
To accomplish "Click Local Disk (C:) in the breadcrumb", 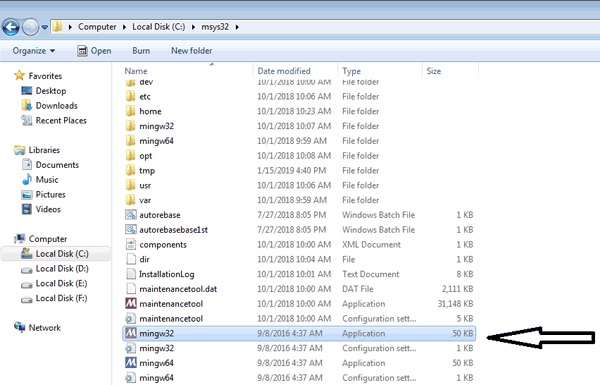I will (158, 27).
